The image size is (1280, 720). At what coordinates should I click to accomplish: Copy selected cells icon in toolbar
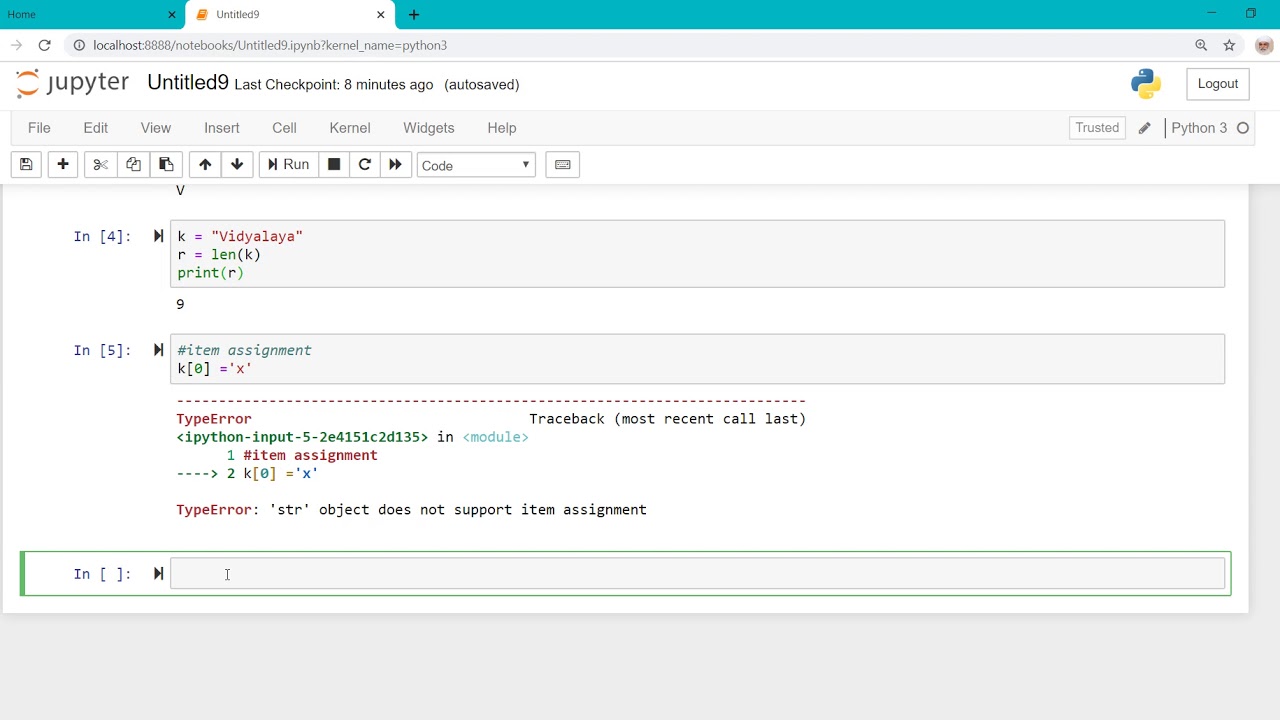coord(133,165)
